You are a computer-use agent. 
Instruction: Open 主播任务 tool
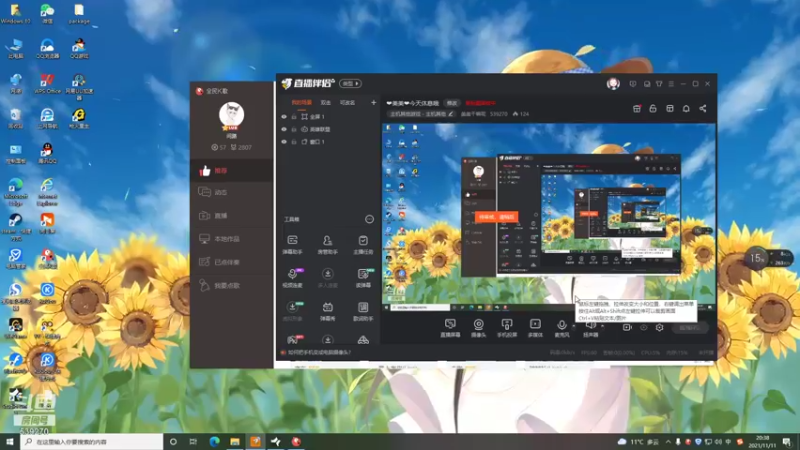pyautogui.click(x=363, y=244)
